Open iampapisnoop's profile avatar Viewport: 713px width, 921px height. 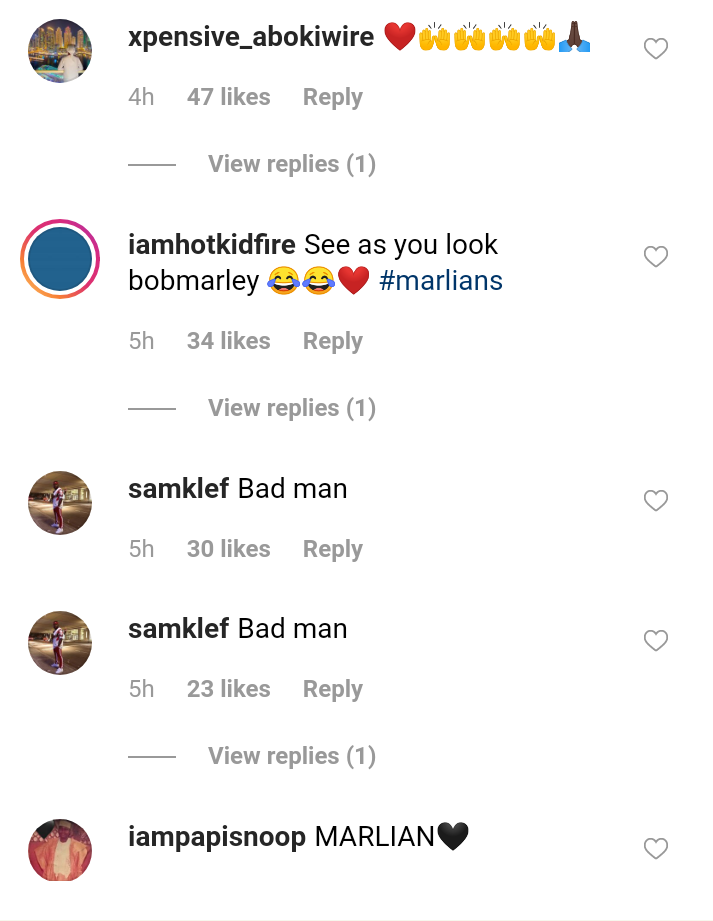(60, 850)
